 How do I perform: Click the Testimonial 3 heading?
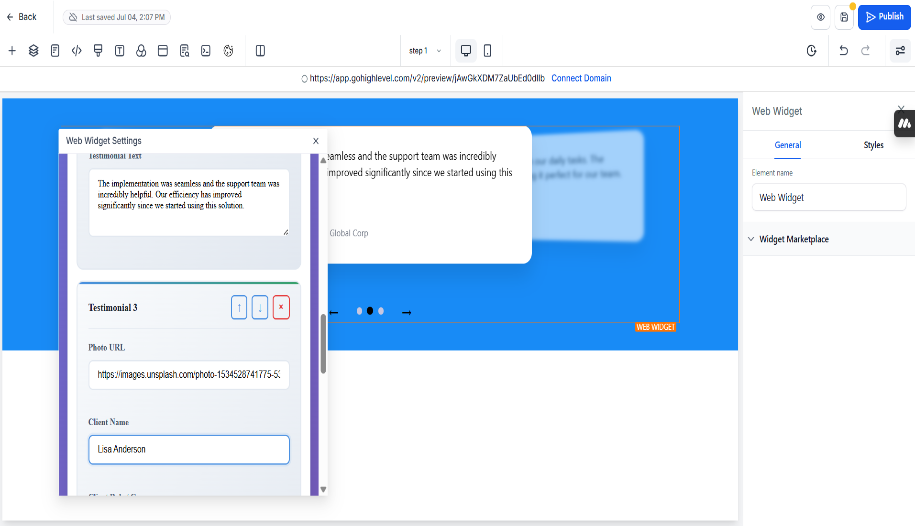click(x=113, y=308)
